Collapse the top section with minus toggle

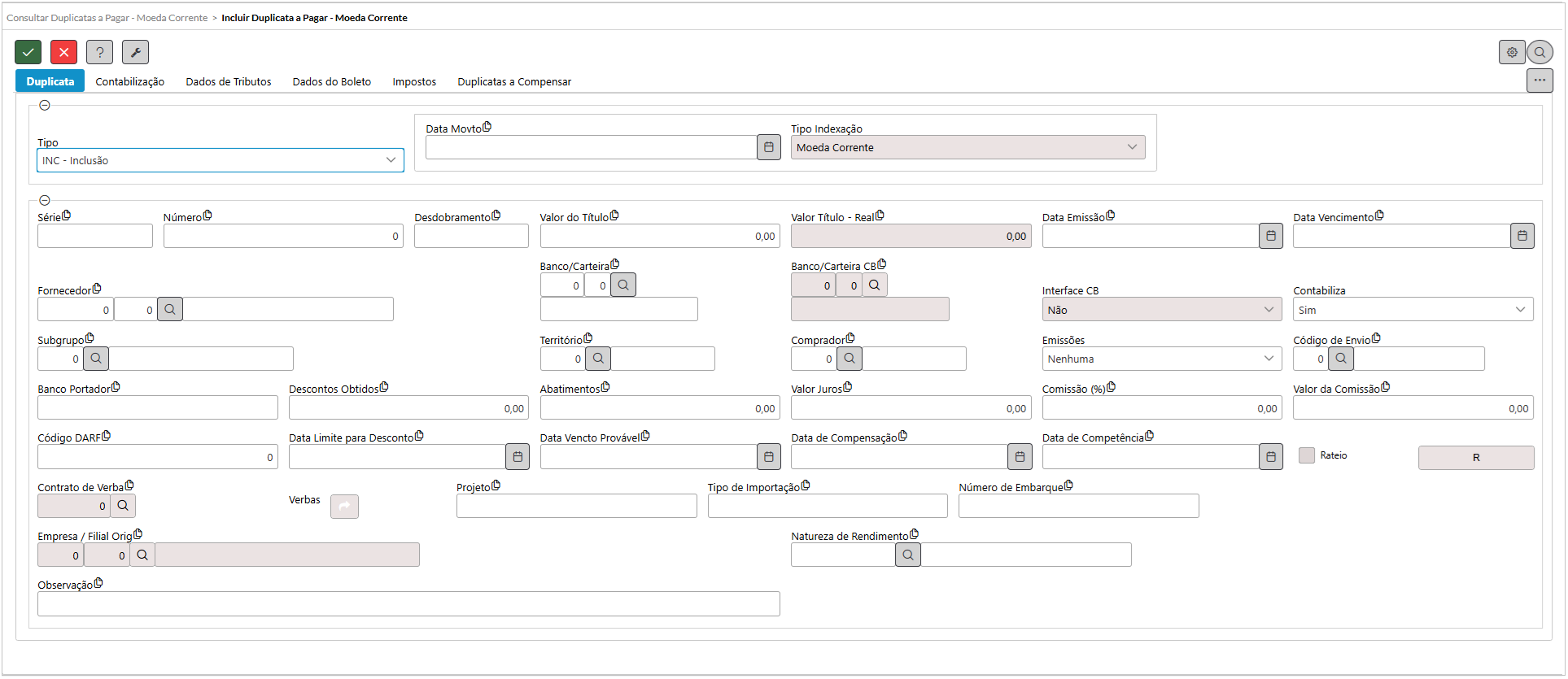(x=45, y=105)
